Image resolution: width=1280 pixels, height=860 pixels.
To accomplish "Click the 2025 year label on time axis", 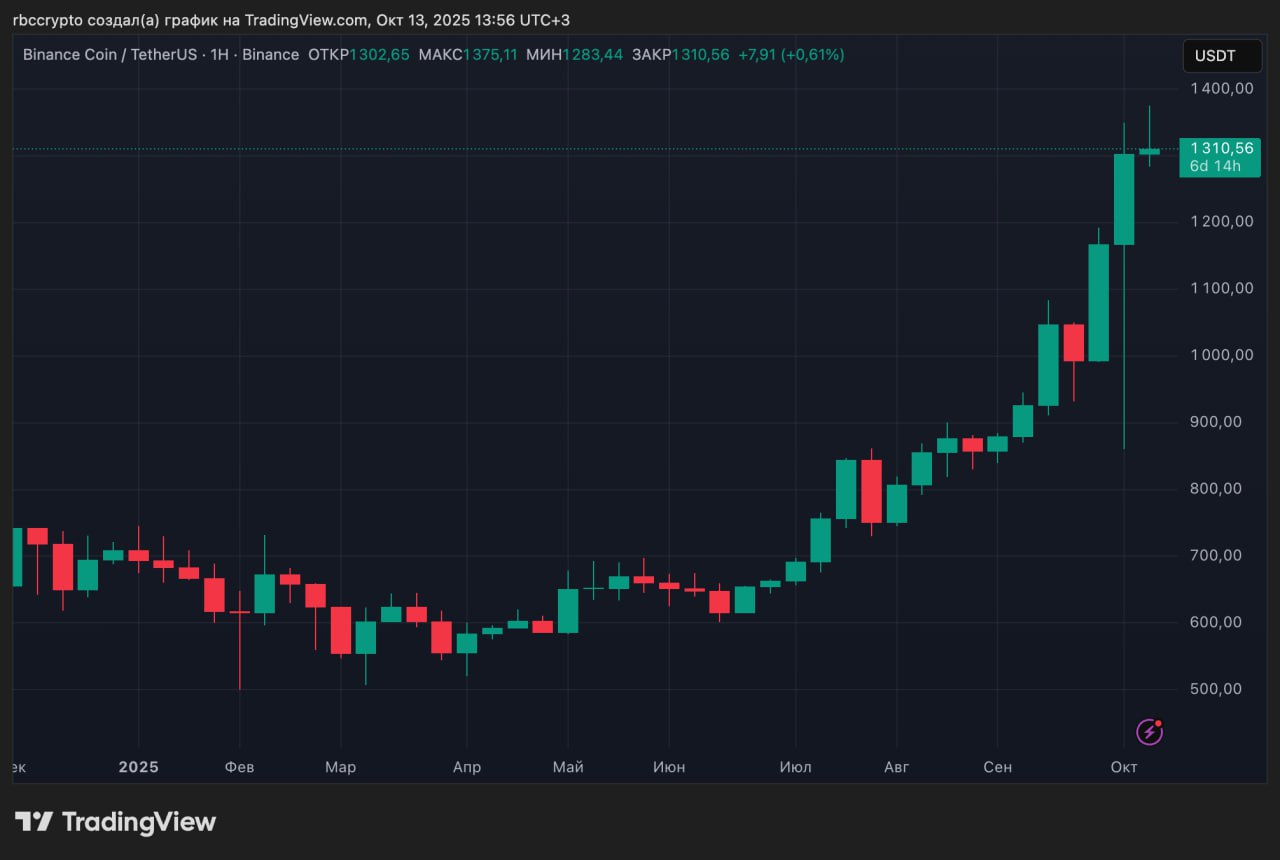I will click(138, 767).
